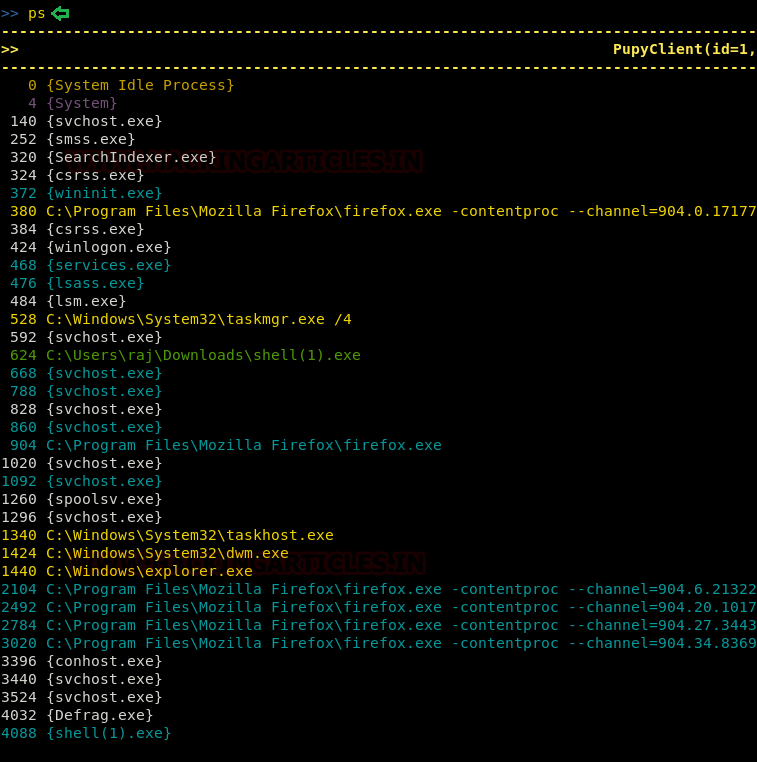This screenshot has height=762, width=757.
Task: Select PID 904 firefox.exe process line
Action: pyautogui.click(x=243, y=445)
